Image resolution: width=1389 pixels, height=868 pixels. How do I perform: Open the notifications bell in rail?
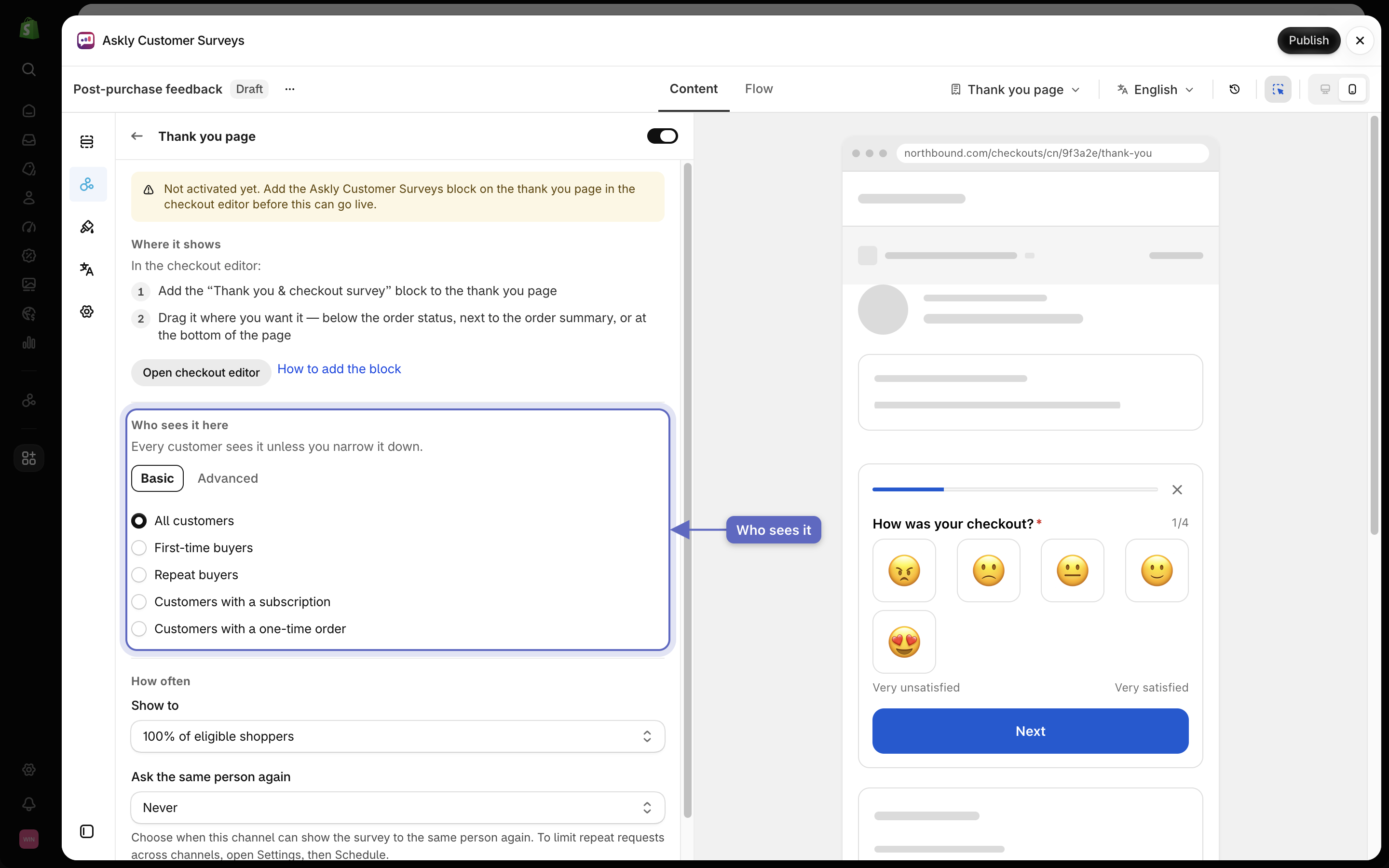(x=29, y=804)
